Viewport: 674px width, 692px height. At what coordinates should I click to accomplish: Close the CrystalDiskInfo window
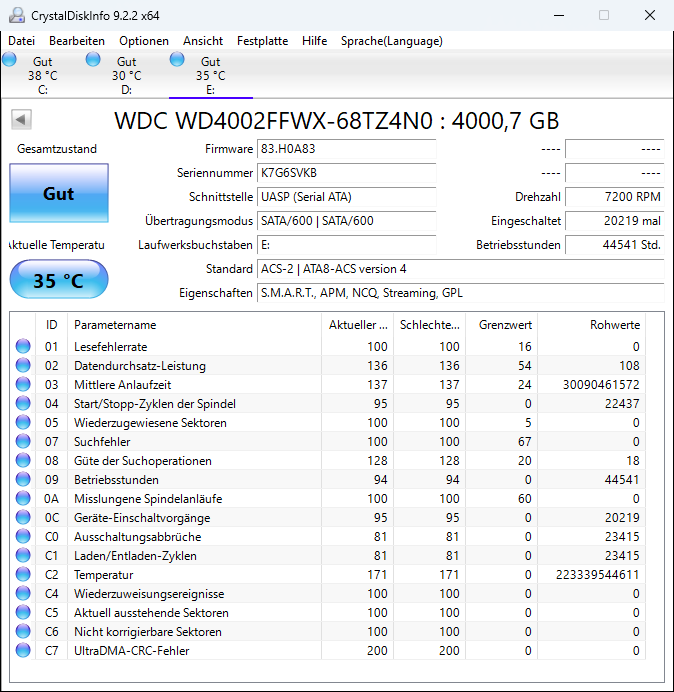(x=650, y=15)
